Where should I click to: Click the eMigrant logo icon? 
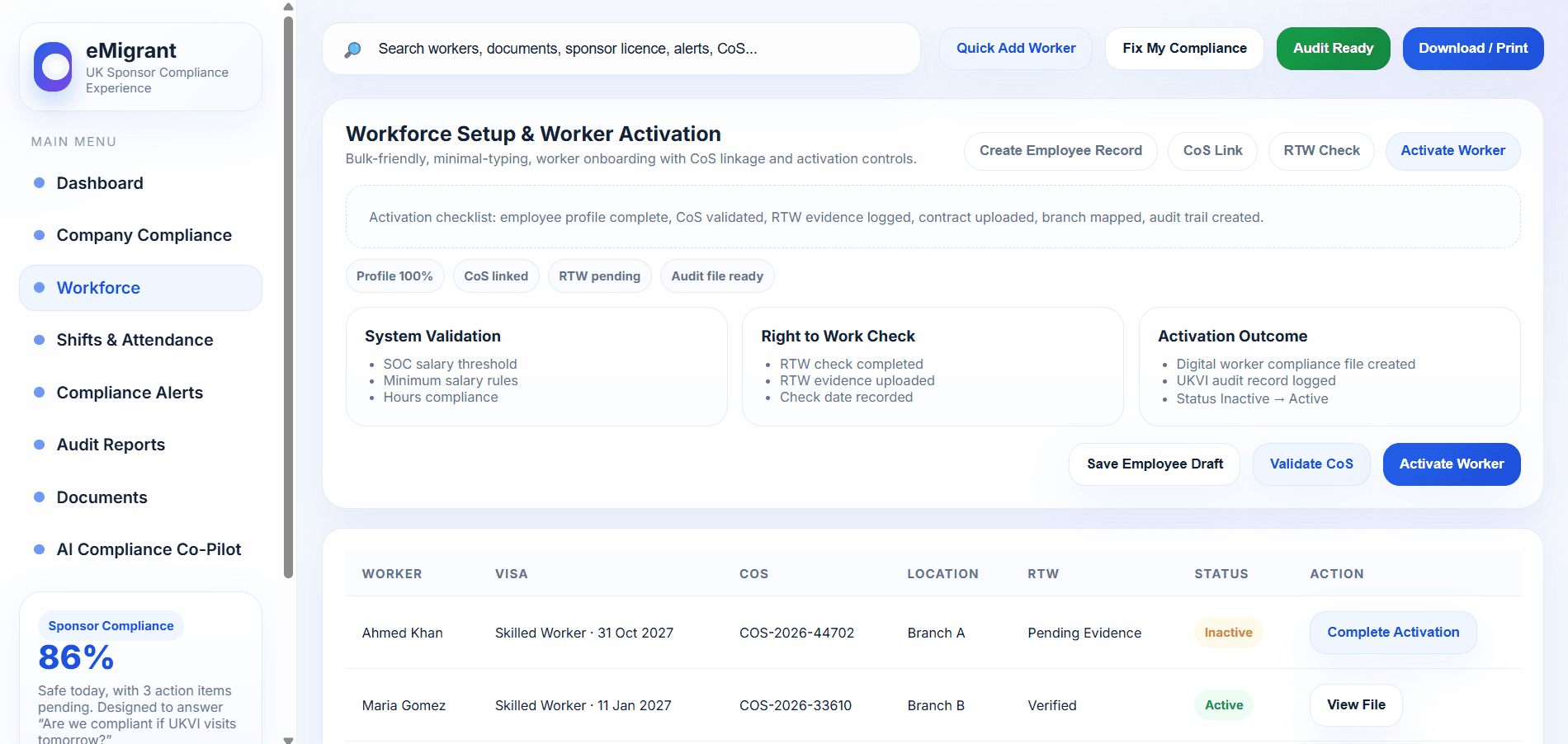click(x=53, y=67)
